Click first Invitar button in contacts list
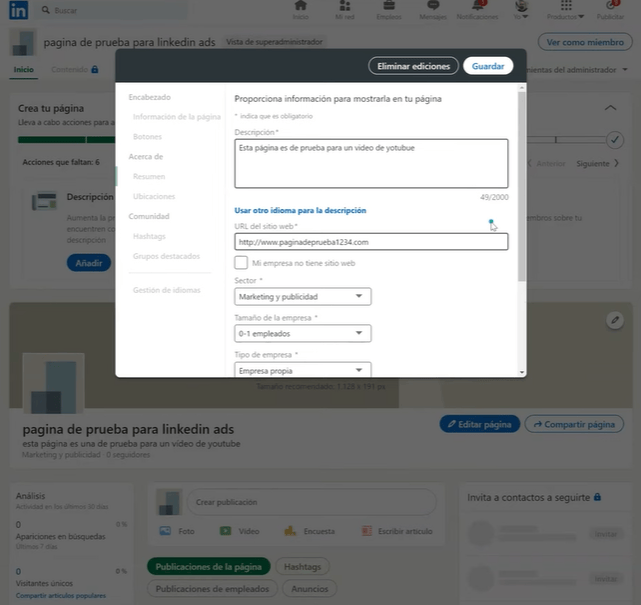The width and height of the screenshot is (641, 605). click(x=605, y=534)
